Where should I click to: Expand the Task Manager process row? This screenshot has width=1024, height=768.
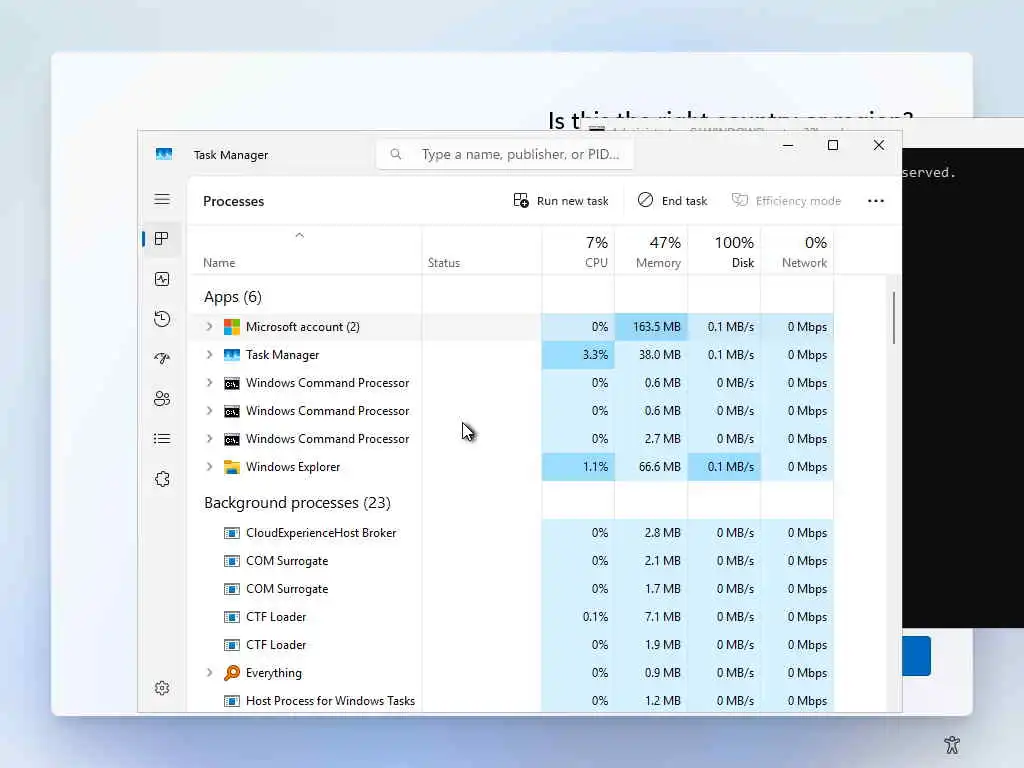pos(209,355)
